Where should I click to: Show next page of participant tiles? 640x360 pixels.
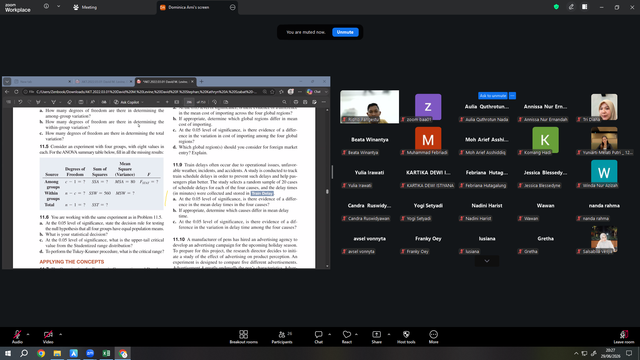pyautogui.click(x=487, y=261)
